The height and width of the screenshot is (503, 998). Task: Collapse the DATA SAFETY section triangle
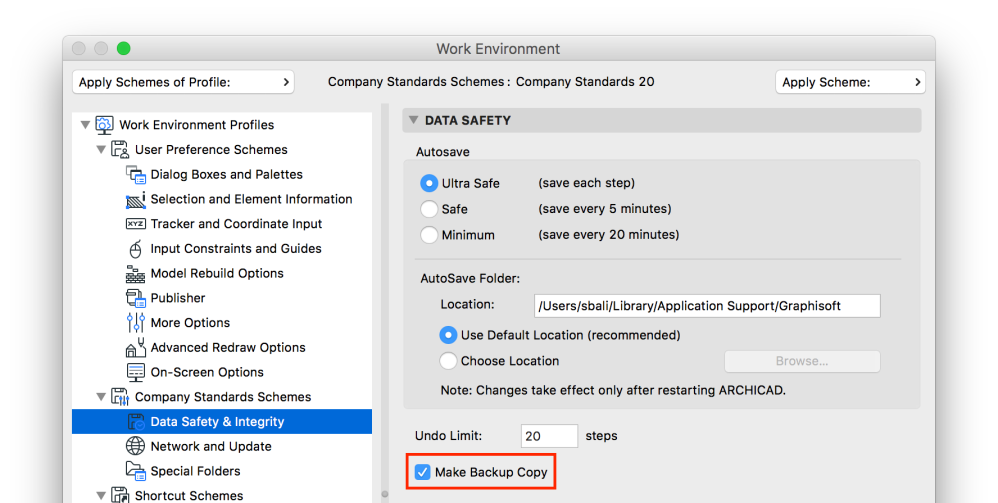pos(414,121)
